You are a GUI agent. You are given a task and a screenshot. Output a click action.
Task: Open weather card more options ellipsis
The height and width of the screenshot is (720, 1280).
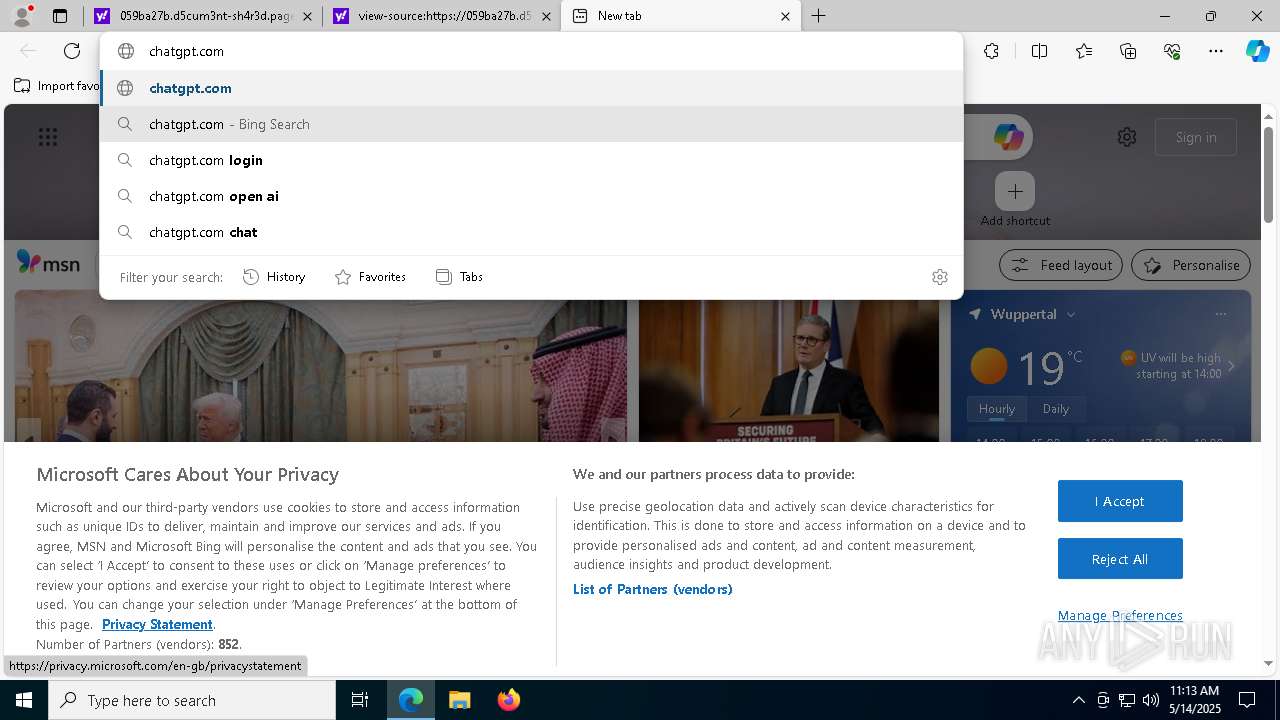(1220, 314)
